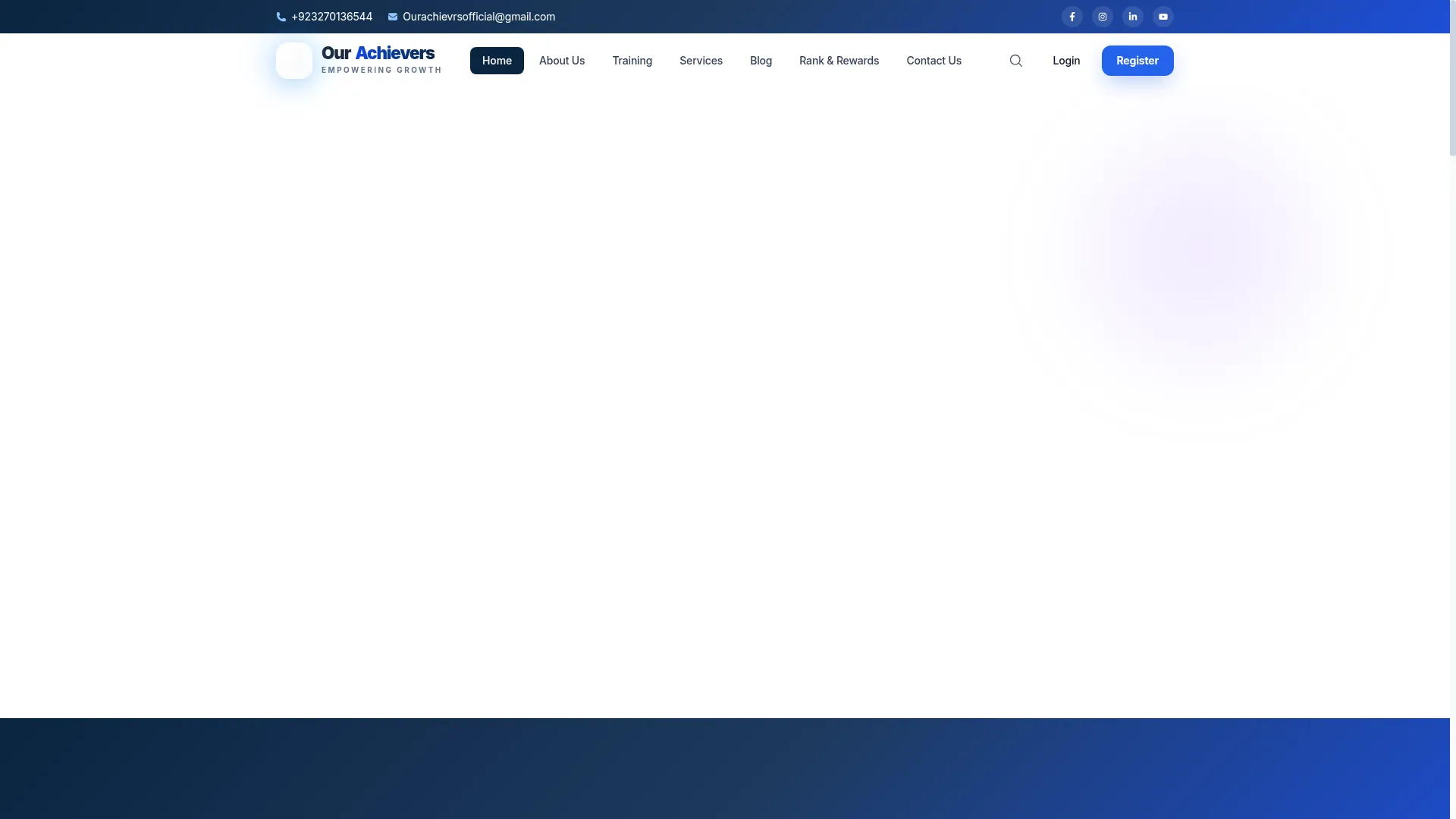The image size is (1456, 819).
Task: Email Ourachievrsofficial@gmail.com link
Action: 479,17
